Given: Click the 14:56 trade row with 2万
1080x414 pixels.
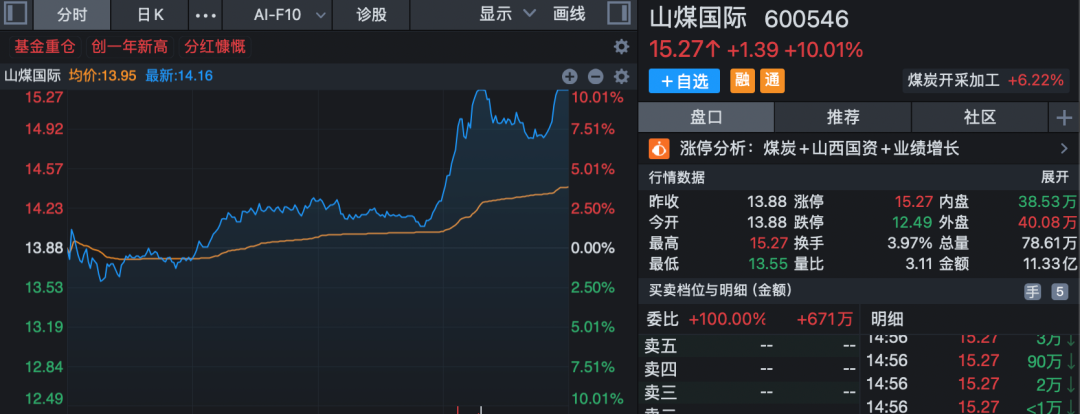Looking at the screenshot, I should click(970, 384).
